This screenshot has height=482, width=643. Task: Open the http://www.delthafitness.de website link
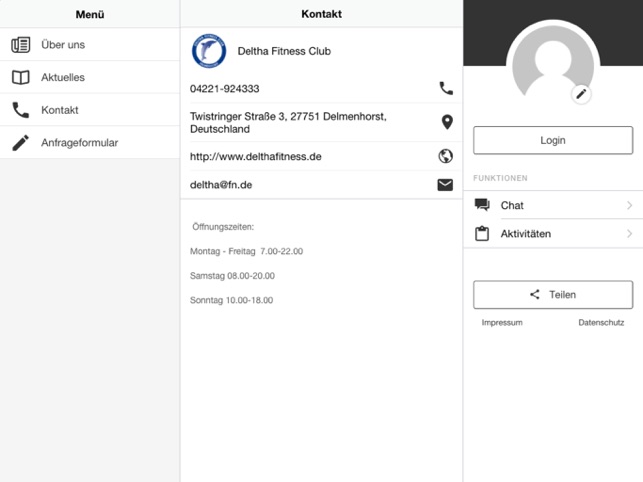point(255,157)
